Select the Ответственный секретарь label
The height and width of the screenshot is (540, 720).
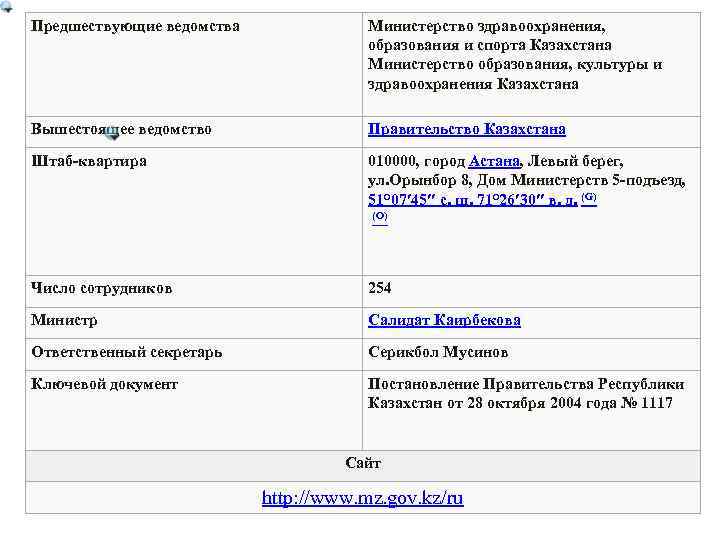pos(127,352)
